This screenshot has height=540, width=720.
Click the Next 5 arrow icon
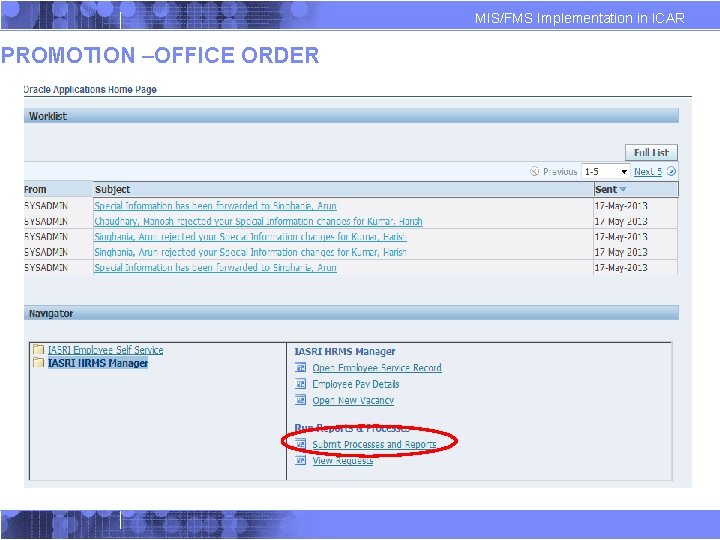point(671,171)
